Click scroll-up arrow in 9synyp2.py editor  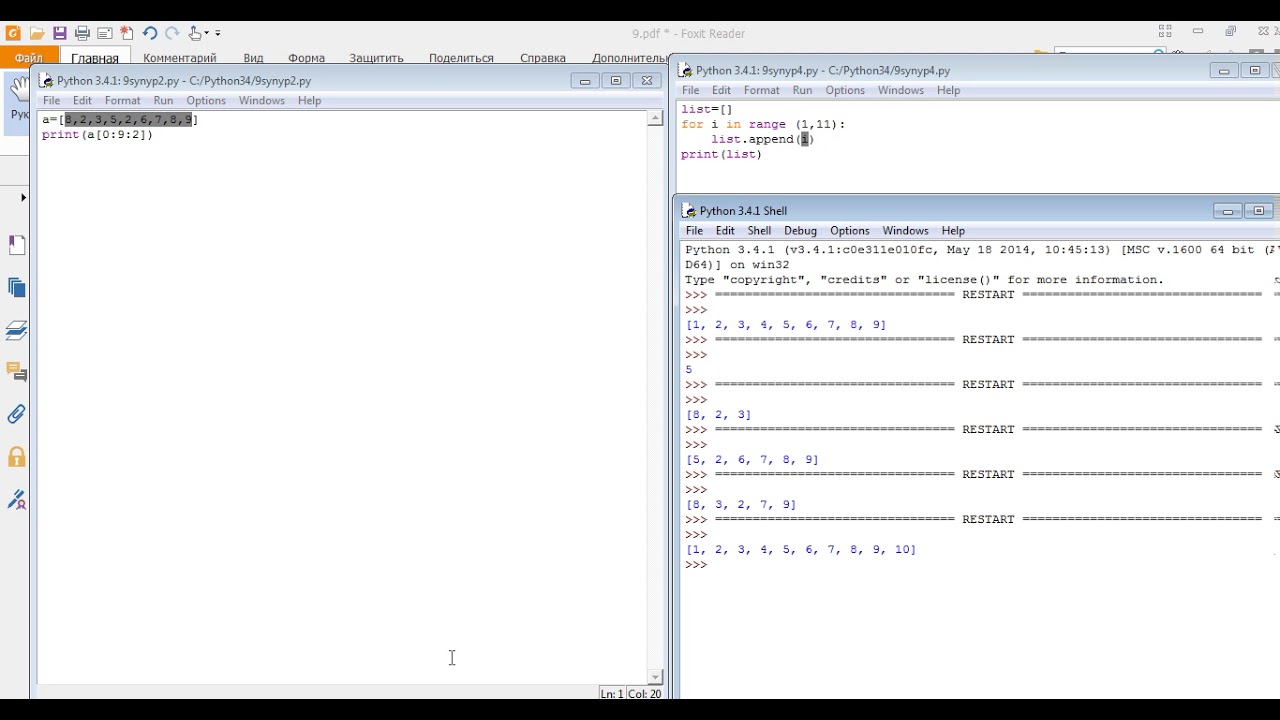click(x=655, y=118)
